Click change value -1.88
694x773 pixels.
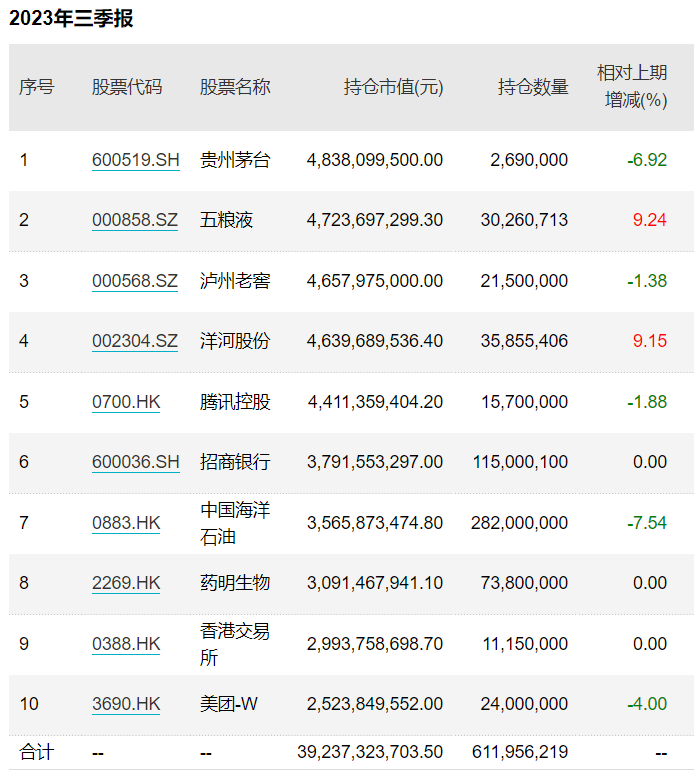pyautogui.click(x=647, y=402)
